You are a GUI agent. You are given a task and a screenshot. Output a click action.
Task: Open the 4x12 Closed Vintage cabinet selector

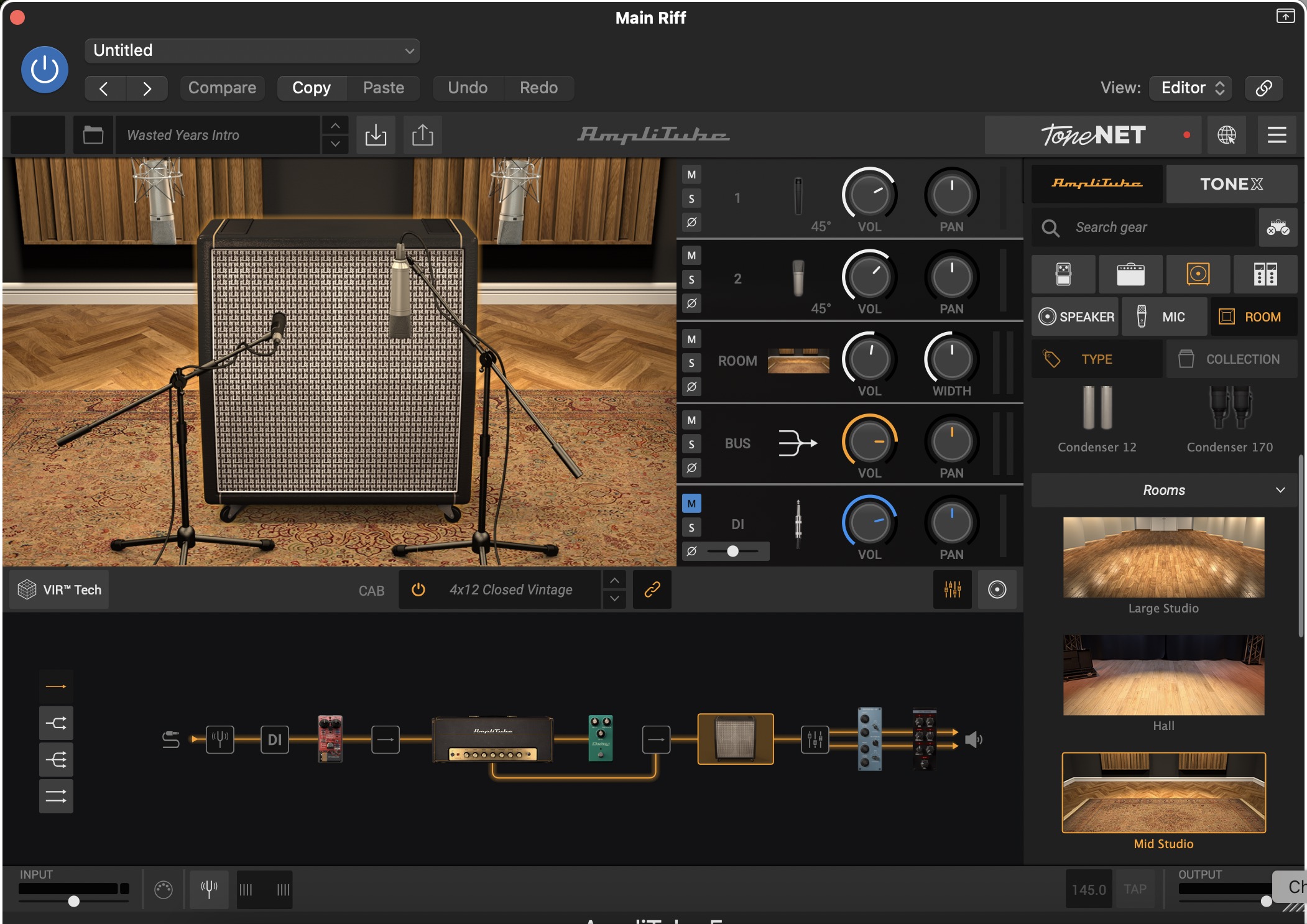point(511,589)
